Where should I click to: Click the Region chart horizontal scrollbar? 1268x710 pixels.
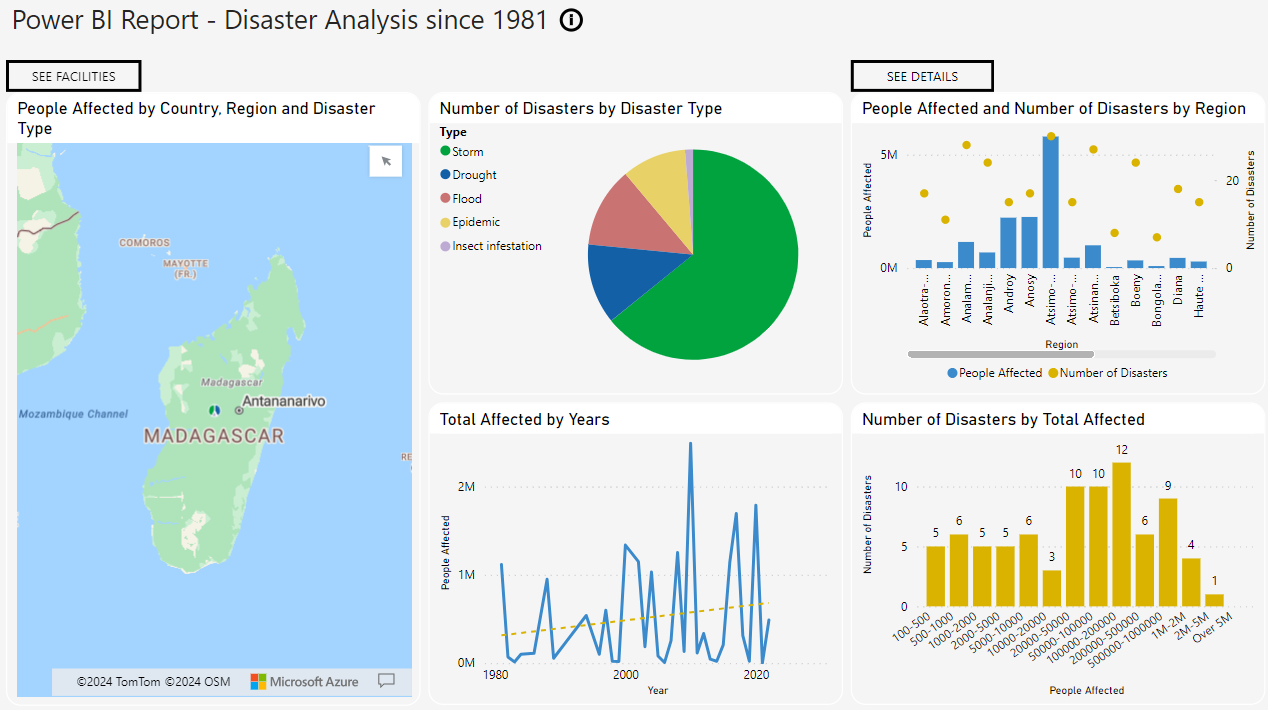pos(1000,354)
